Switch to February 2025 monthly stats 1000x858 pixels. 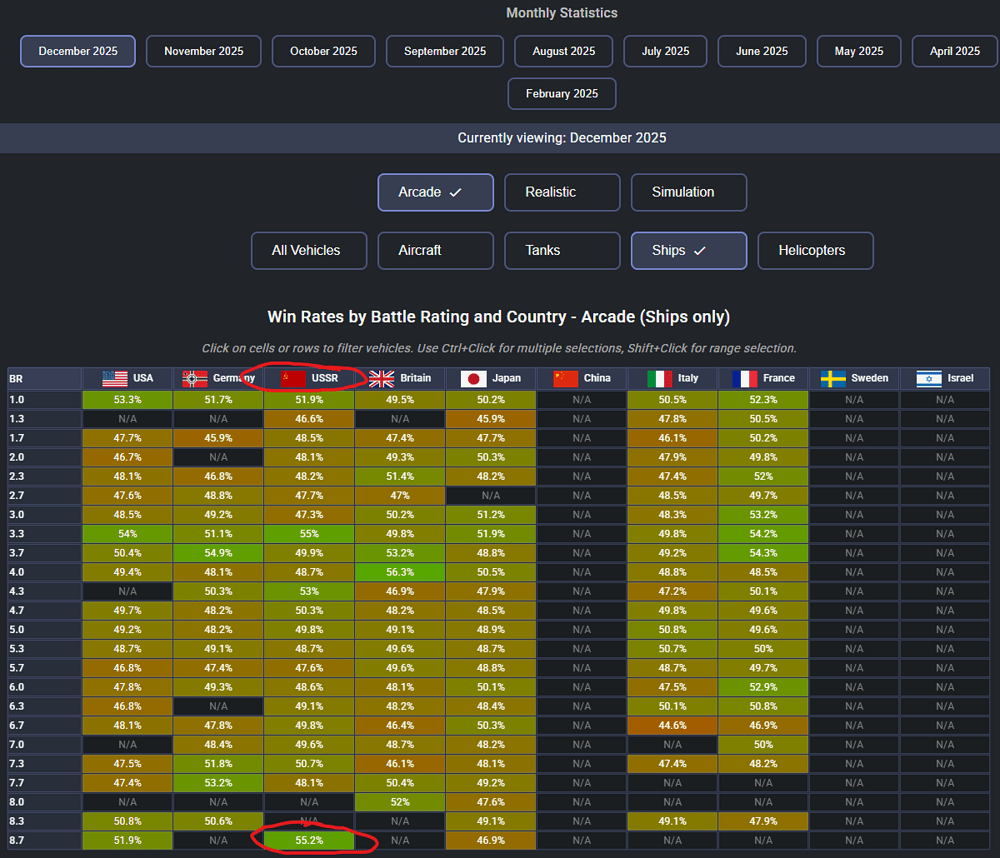562,93
